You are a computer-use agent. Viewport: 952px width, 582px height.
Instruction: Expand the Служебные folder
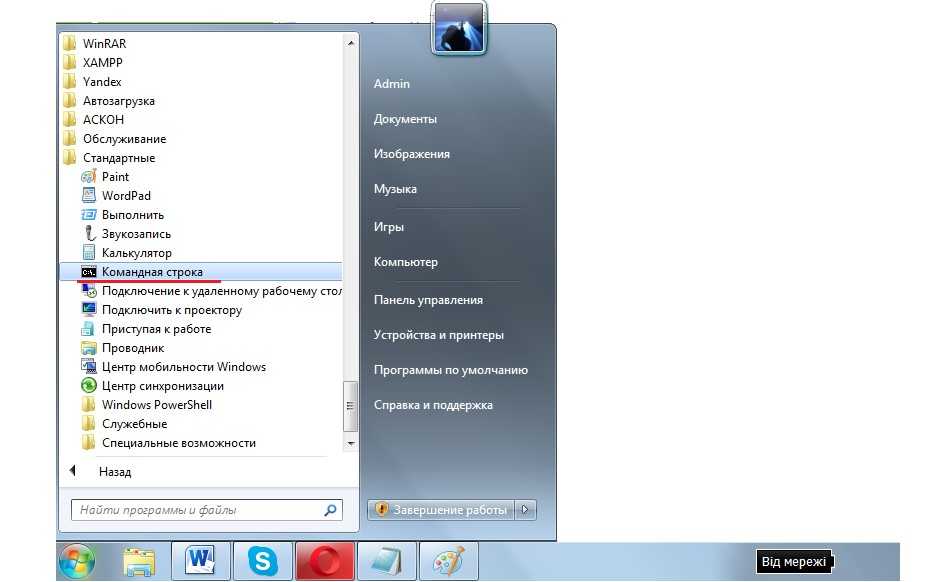coord(134,424)
